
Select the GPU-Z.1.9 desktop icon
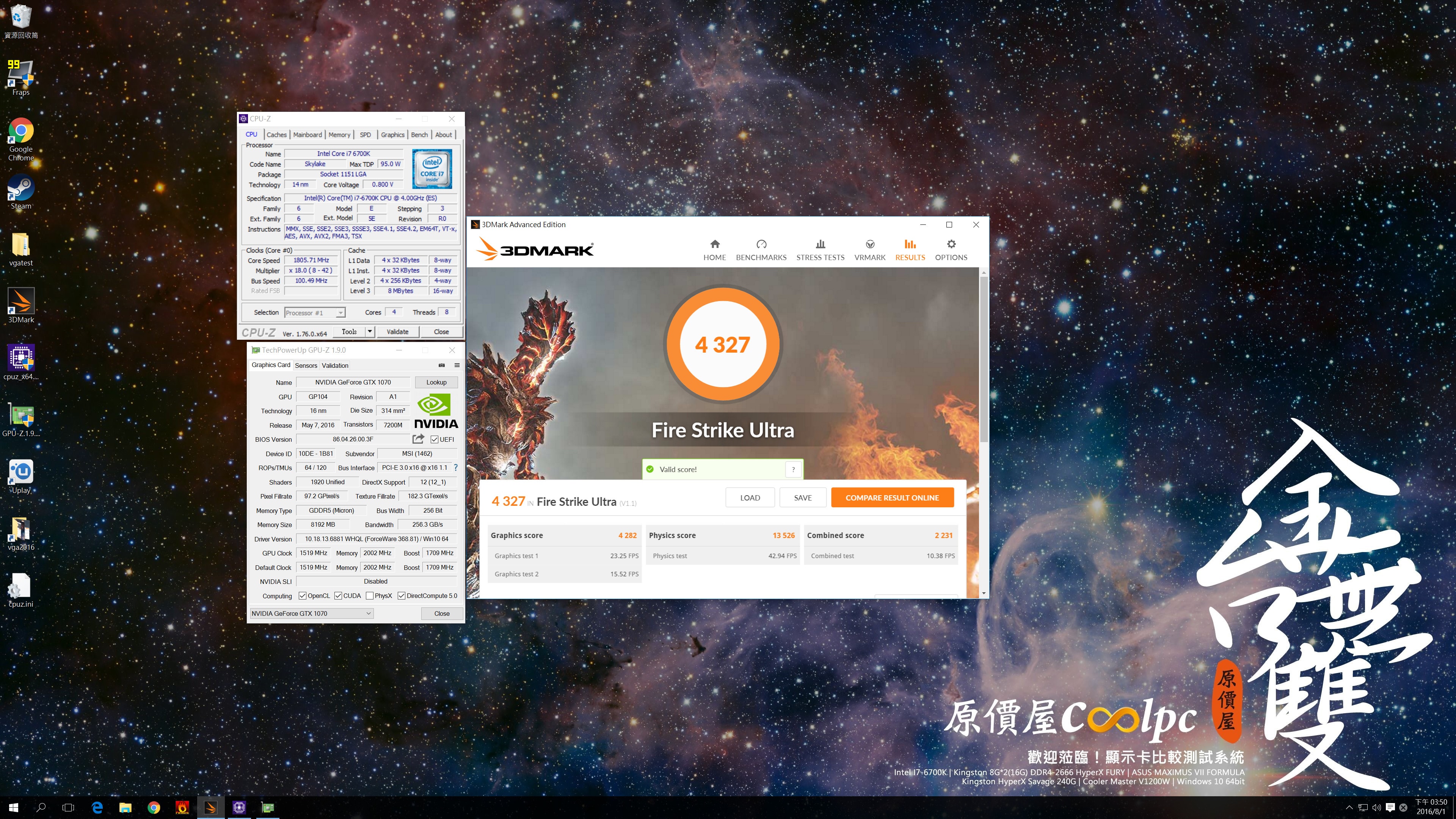tap(21, 419)
